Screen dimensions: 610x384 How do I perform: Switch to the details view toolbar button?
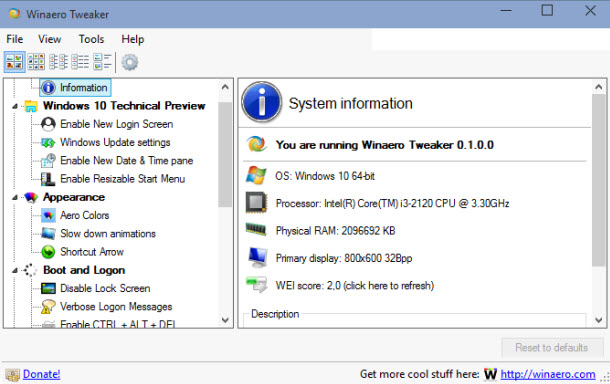pyautogui.click(x=102, y=62)
